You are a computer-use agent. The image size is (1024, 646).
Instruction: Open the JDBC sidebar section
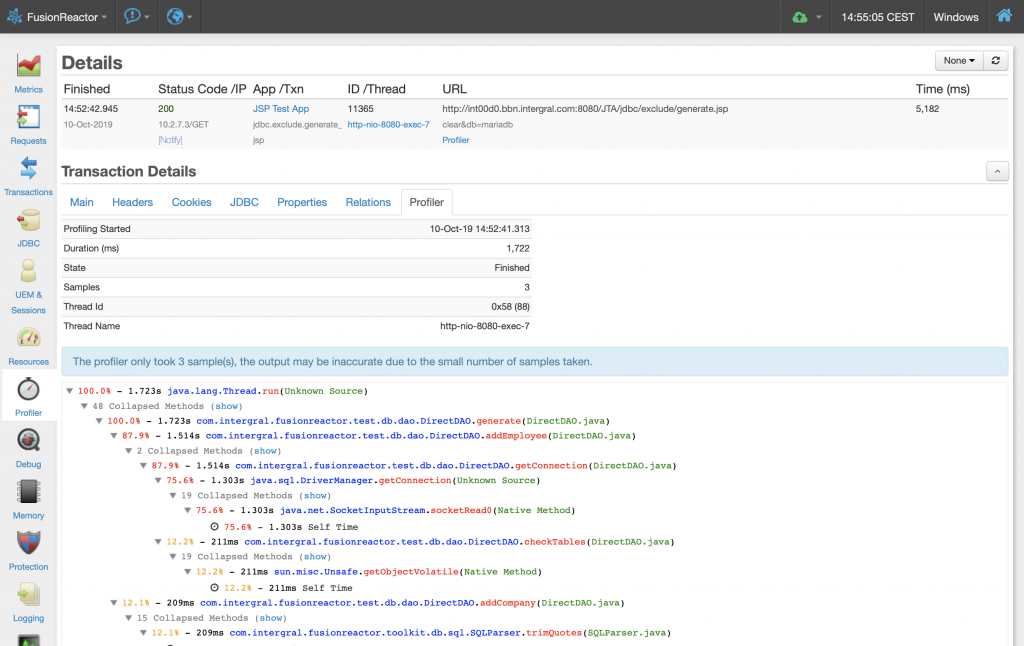tap(28, 228)
